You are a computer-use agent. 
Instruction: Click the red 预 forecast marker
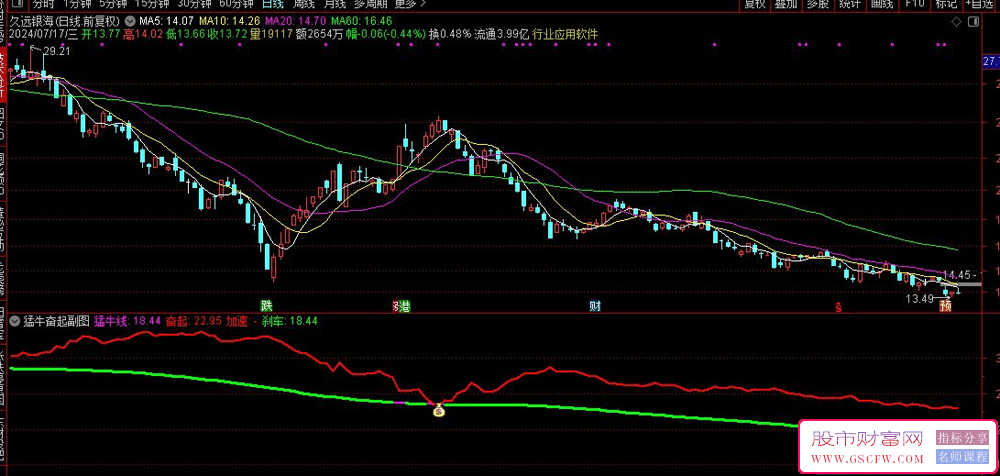[x=945, y=306]
